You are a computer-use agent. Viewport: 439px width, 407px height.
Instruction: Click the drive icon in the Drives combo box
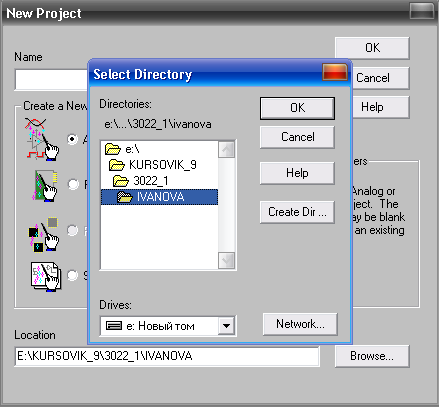[x=114, y=325]
